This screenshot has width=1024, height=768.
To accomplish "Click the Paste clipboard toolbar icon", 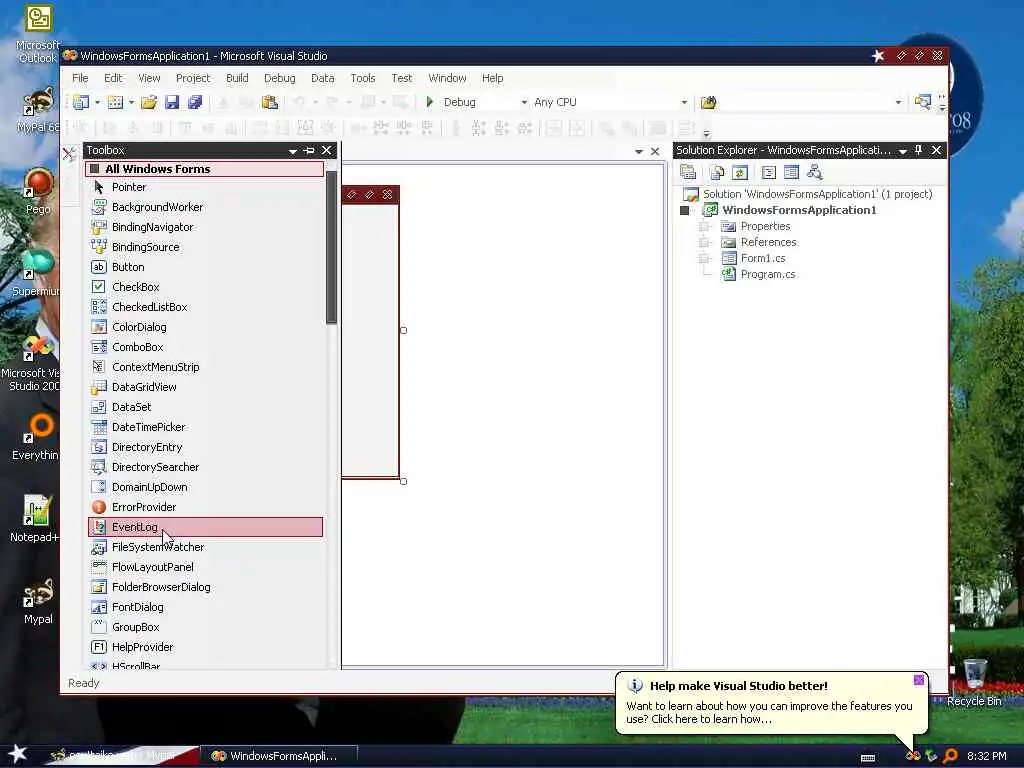I will (269, 102).
